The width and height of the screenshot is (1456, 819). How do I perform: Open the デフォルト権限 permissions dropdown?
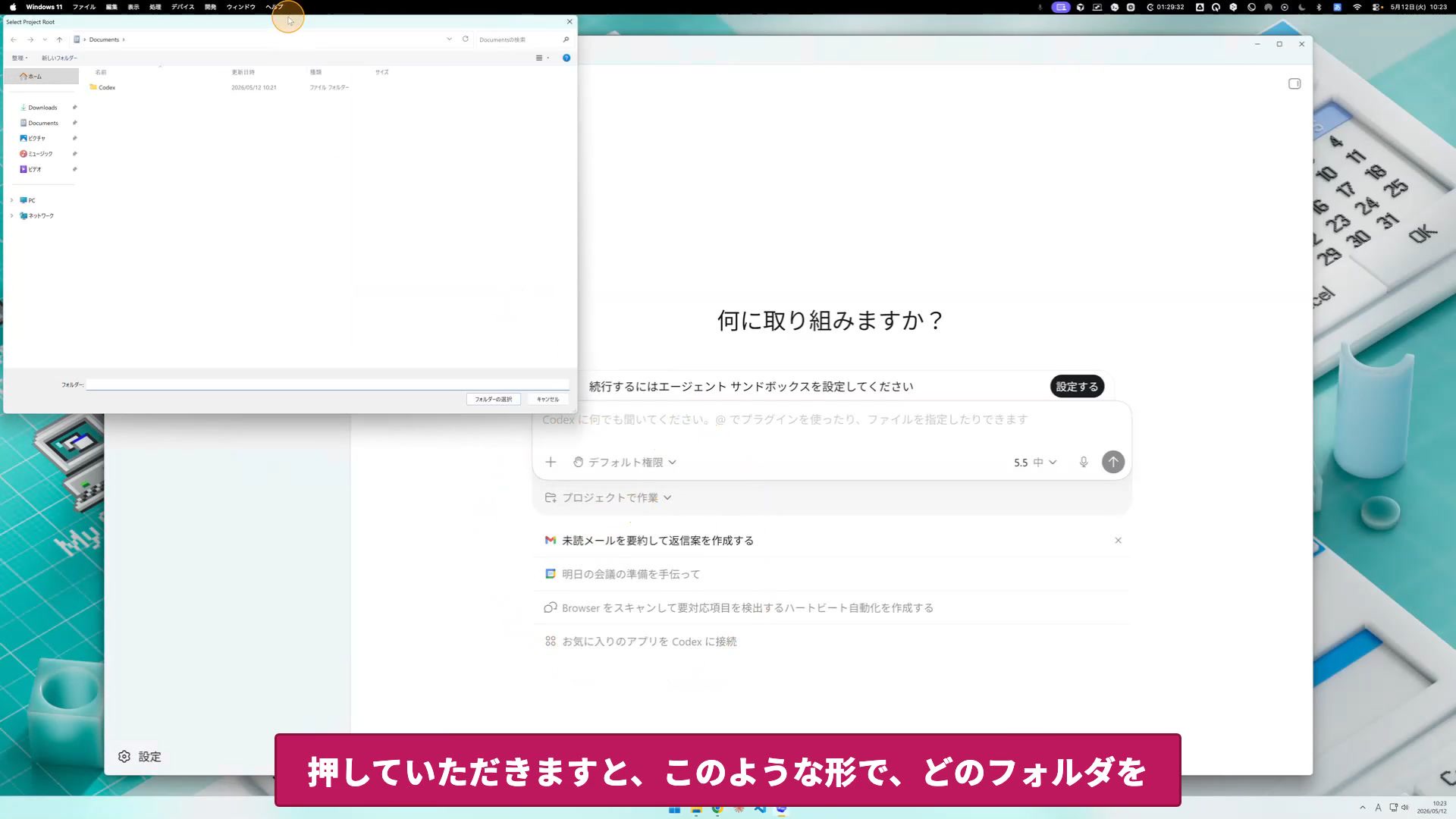click(x=625, y=463)
